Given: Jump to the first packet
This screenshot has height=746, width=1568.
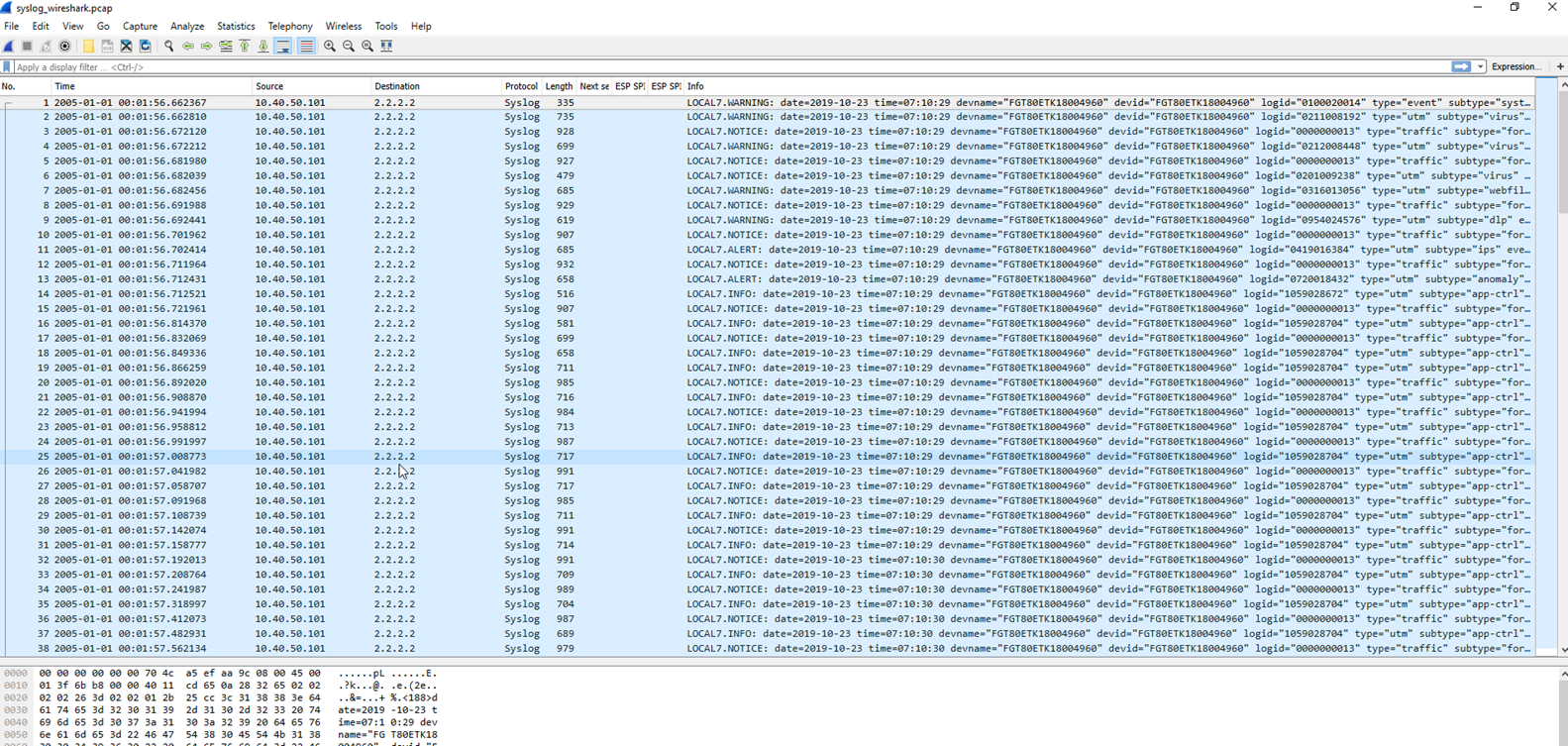Looking at the screenshot, I should coord(245,46).
